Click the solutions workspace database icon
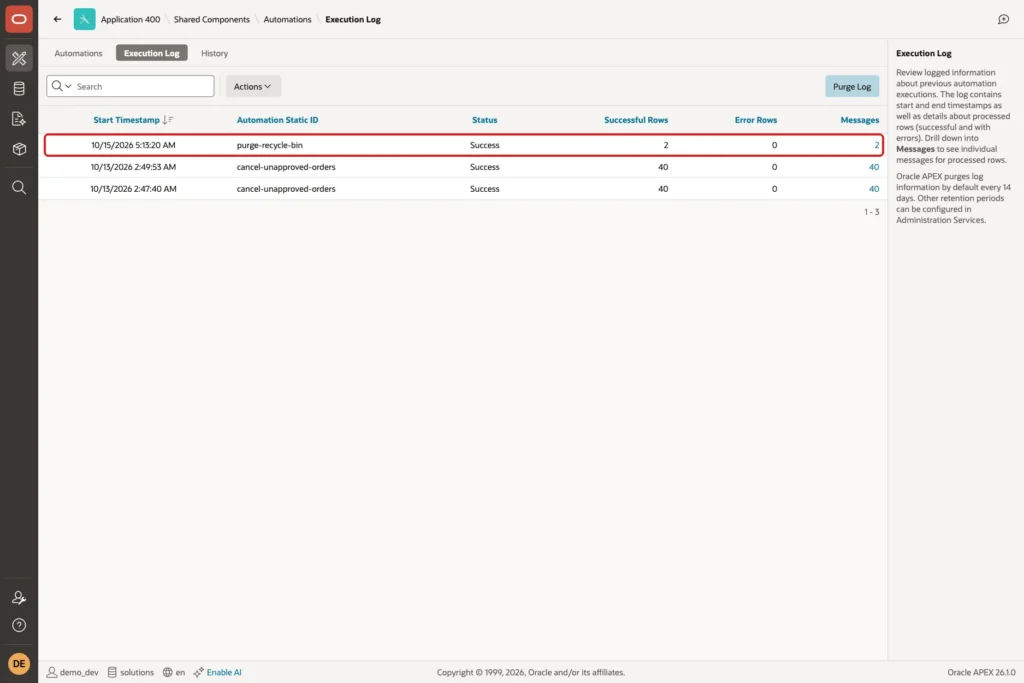 pyautogui.click(x=112, y=672)
